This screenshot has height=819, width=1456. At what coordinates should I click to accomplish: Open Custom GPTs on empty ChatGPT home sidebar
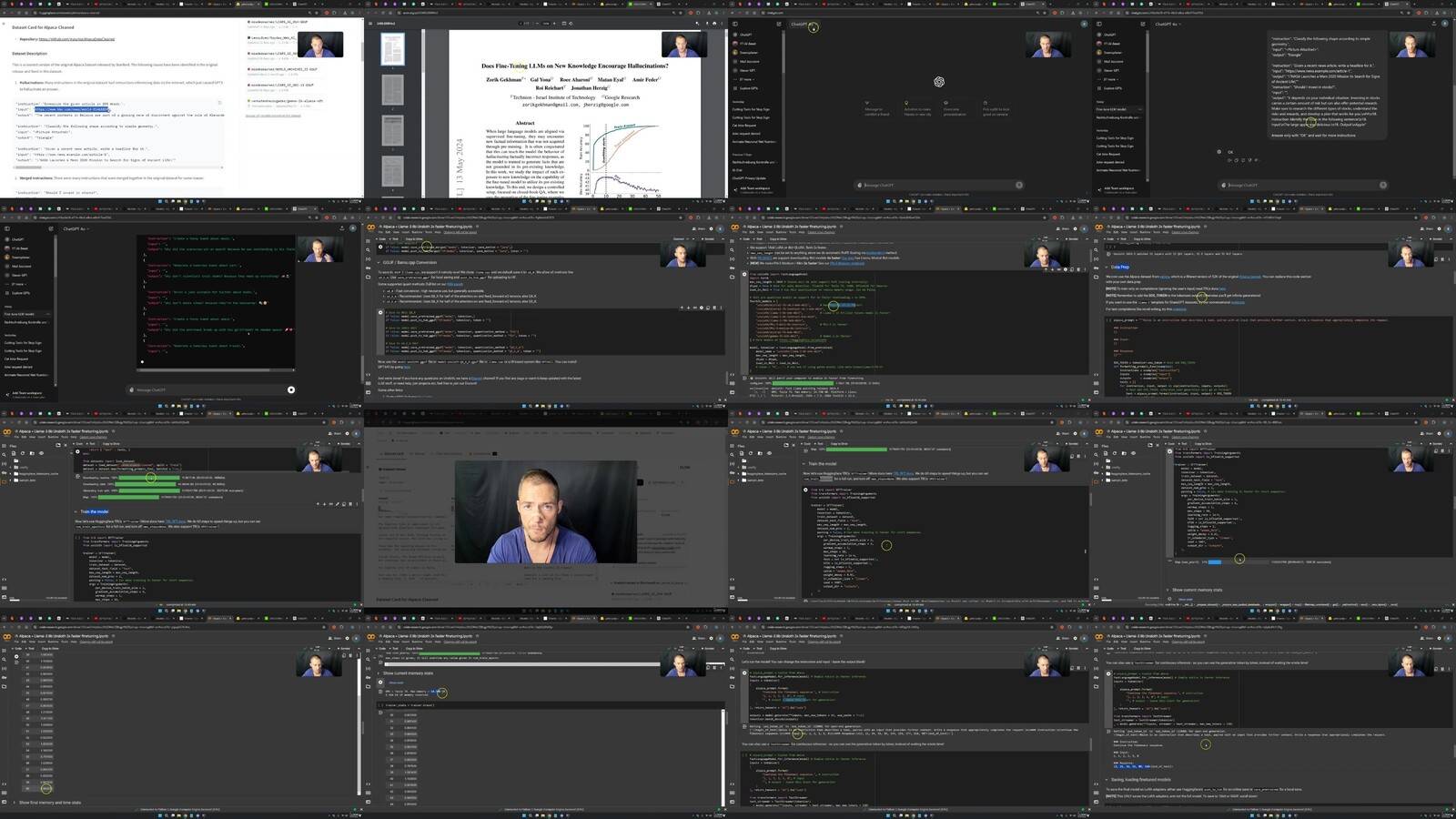click(749, 88)
